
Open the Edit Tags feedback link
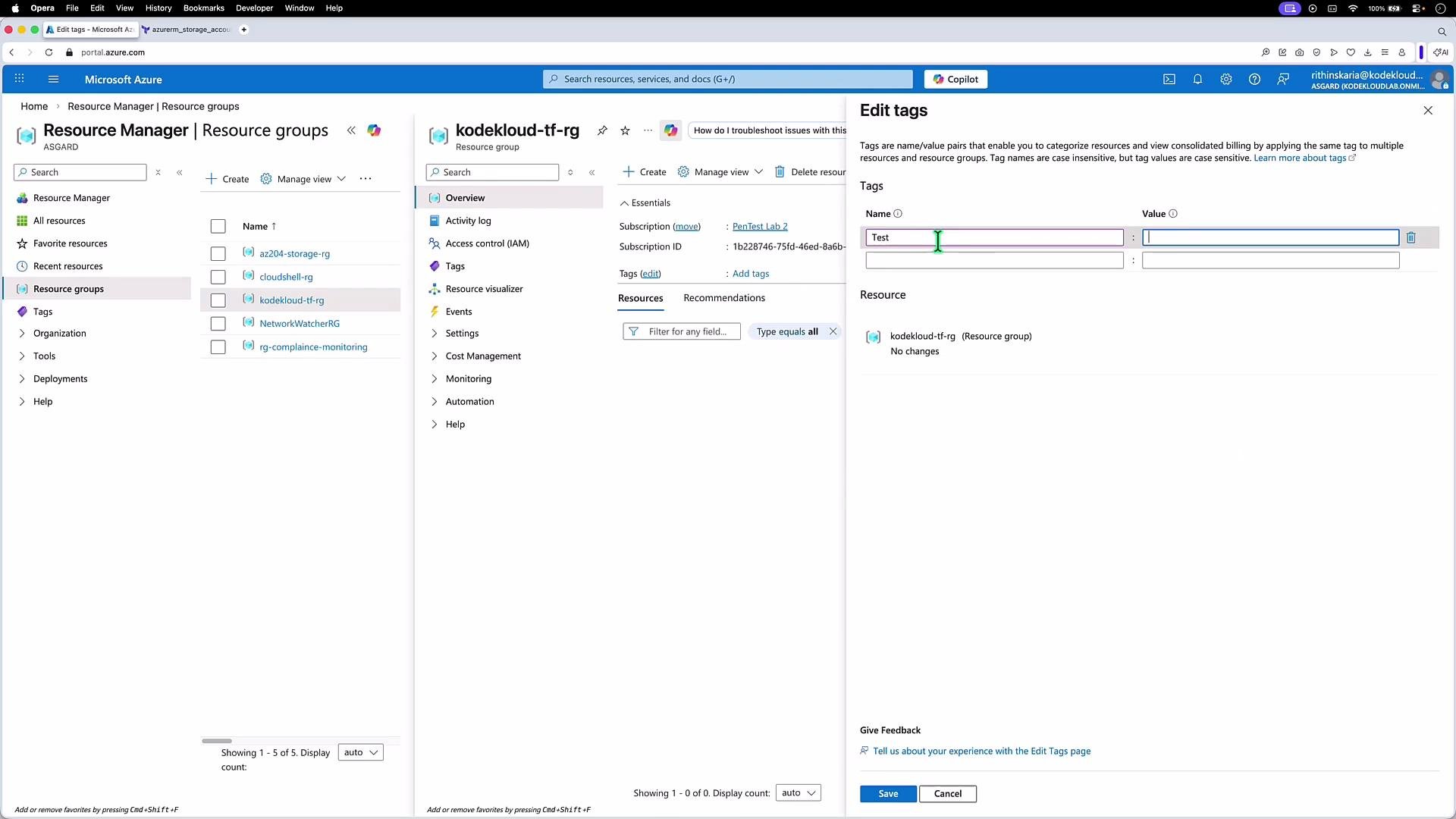tap(981, 751)
